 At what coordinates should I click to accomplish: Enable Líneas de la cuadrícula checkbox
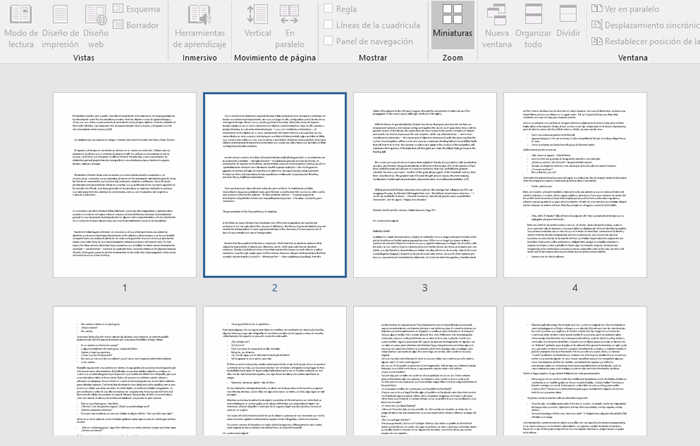tap(329, 24)
